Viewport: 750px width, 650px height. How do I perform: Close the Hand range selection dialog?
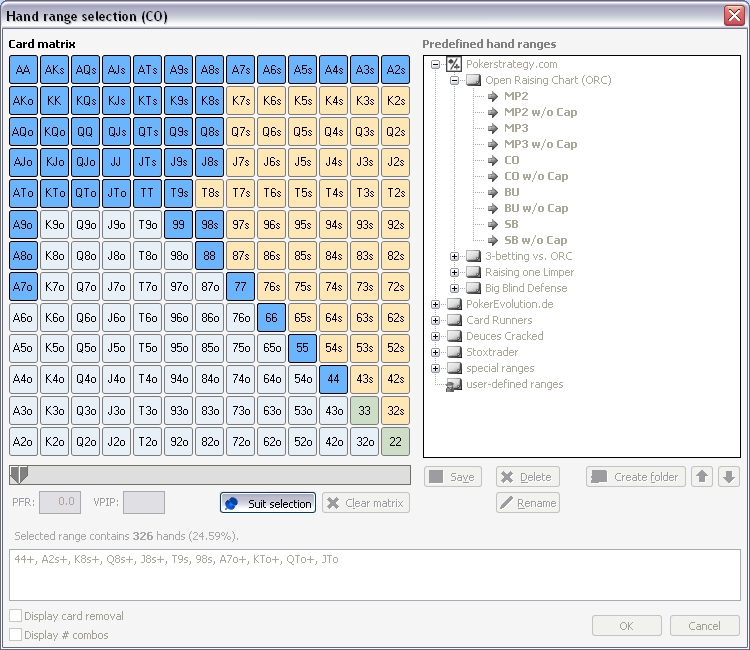734,16
